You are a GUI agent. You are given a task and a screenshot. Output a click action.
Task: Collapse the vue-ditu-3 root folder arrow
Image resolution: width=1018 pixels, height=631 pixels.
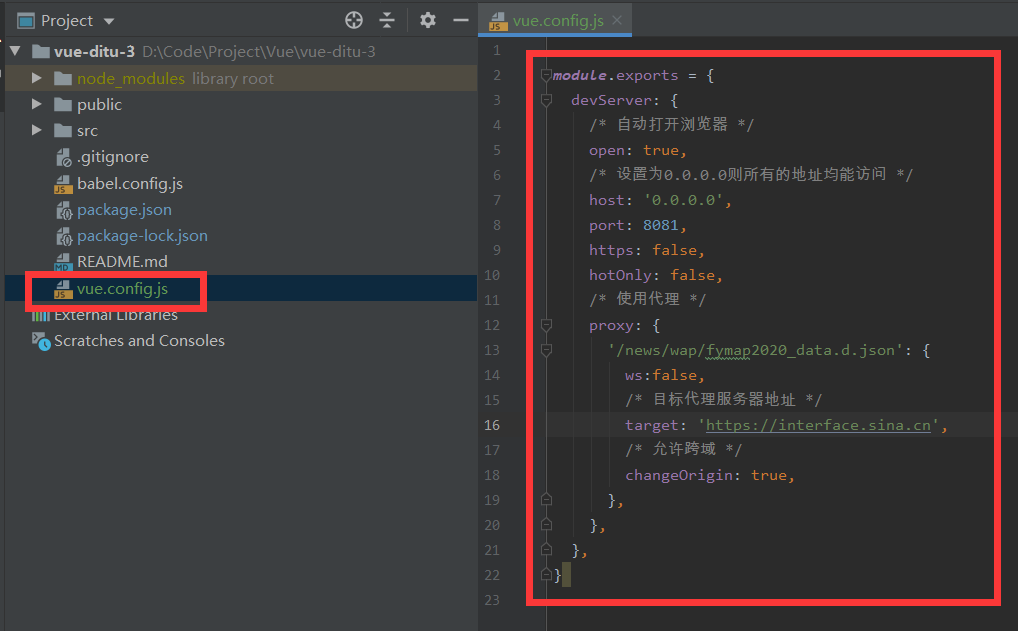[16, 51]
